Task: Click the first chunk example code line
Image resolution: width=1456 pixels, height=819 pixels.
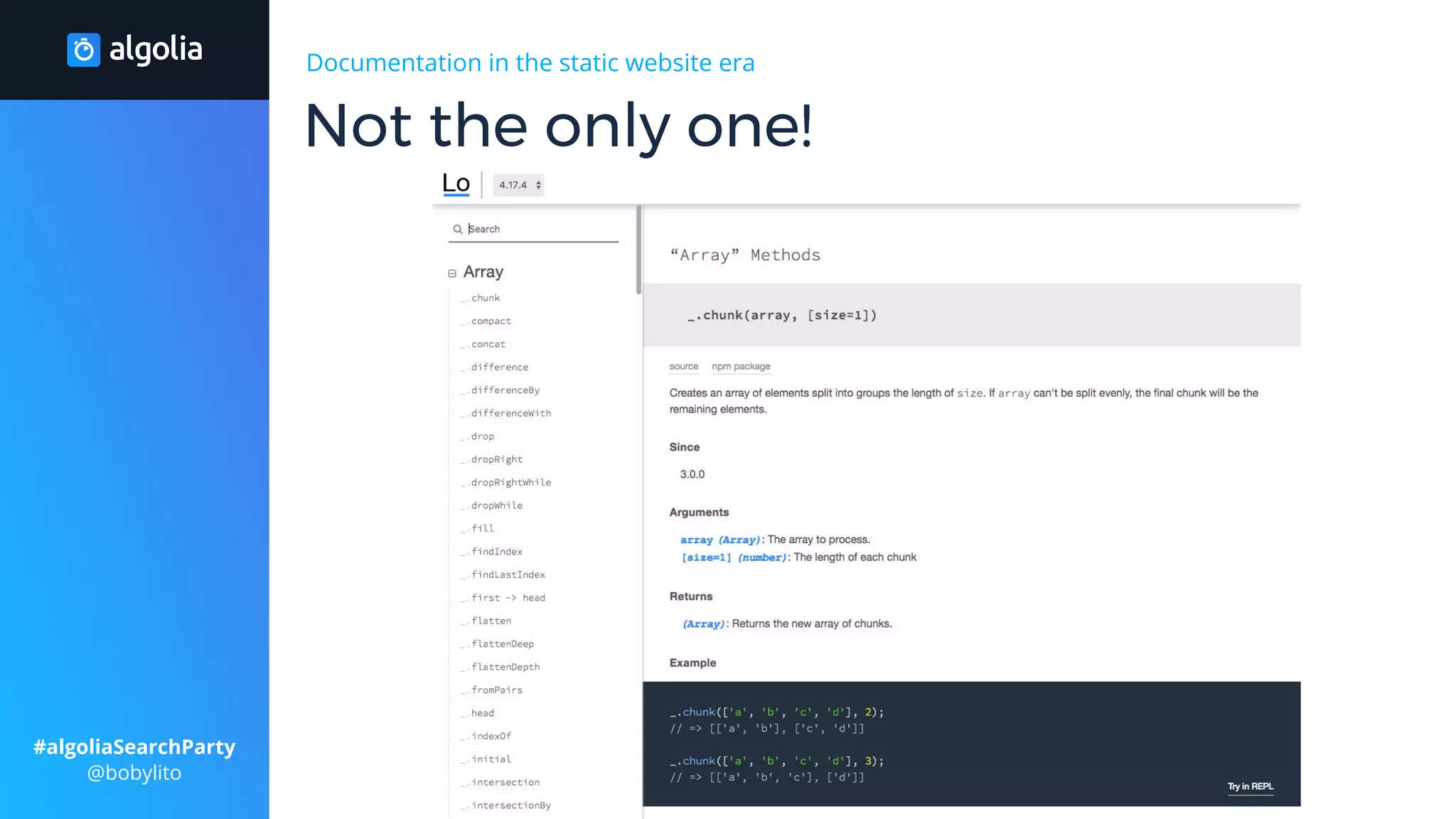Action: point(776,712)
